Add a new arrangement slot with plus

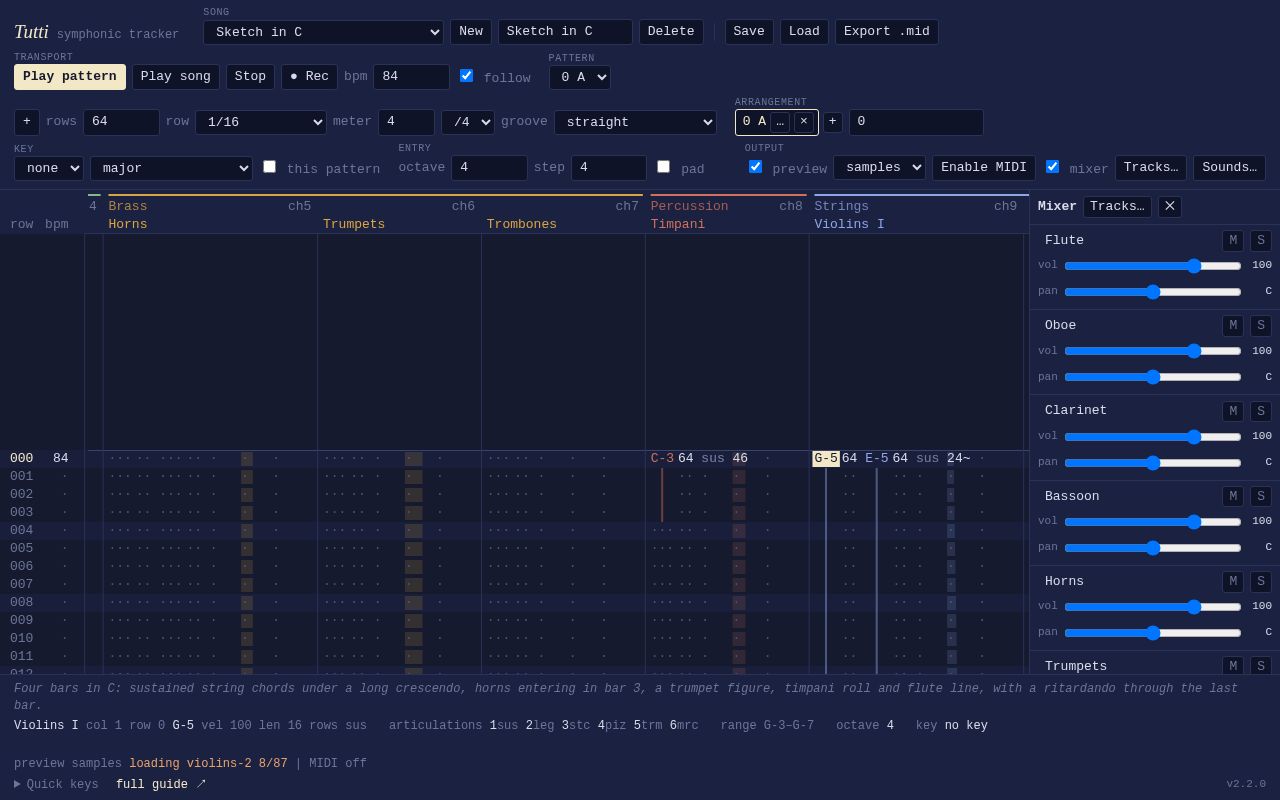pos(833,122)
